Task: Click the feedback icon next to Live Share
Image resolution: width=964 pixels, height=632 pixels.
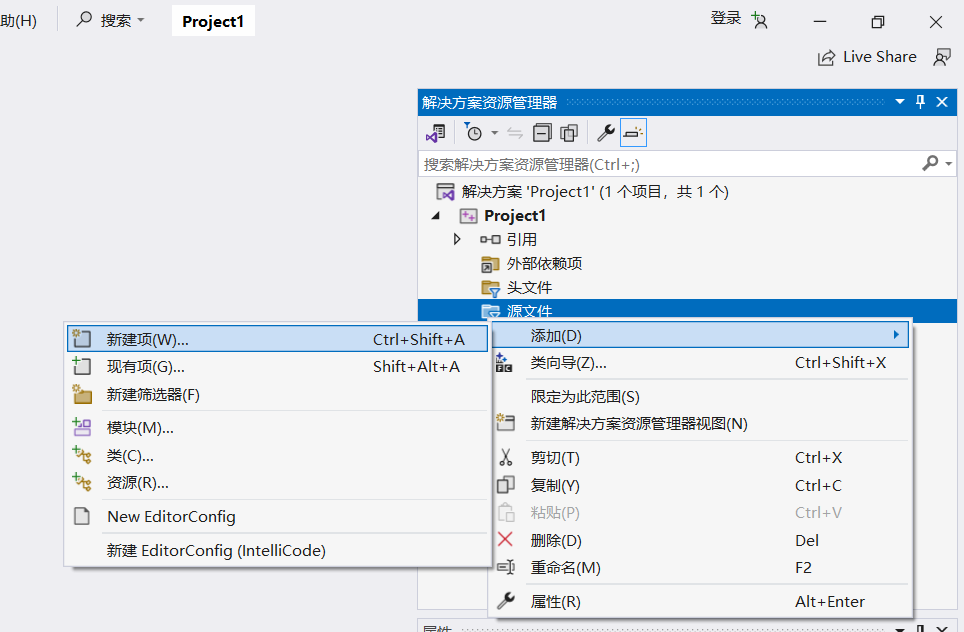Action: pyautogui.click(x=941, y=57)
